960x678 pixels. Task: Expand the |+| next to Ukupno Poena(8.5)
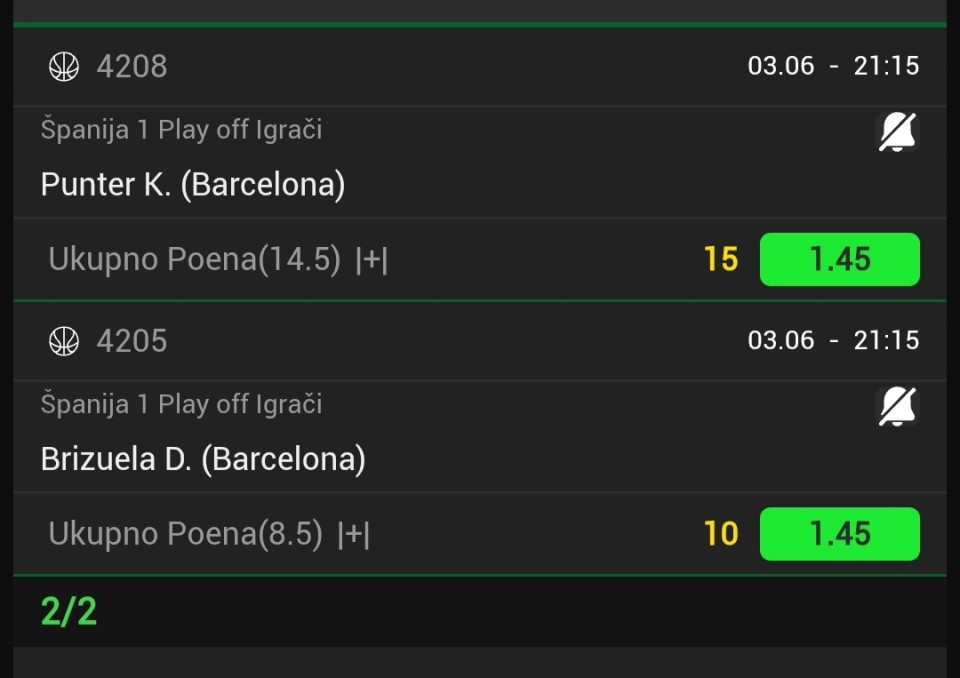353,535
